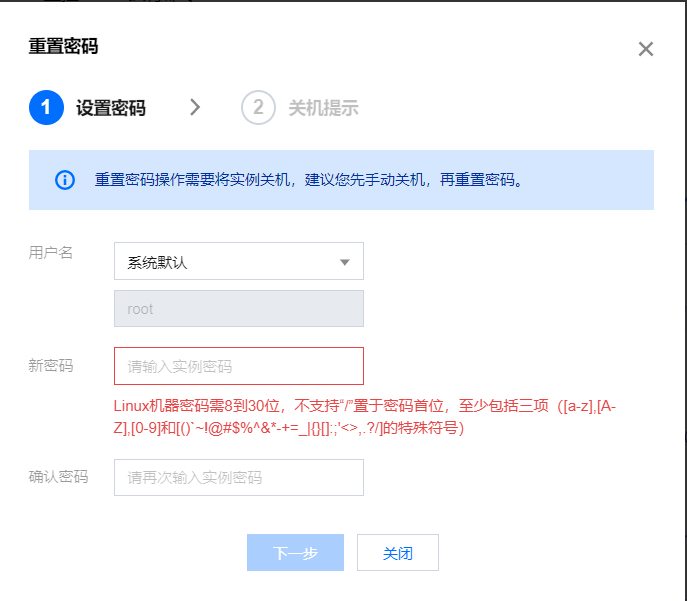Screen dimensions: 687x601
Task: Click the shutdown notice banner text
Action: [x=308, y=180]
